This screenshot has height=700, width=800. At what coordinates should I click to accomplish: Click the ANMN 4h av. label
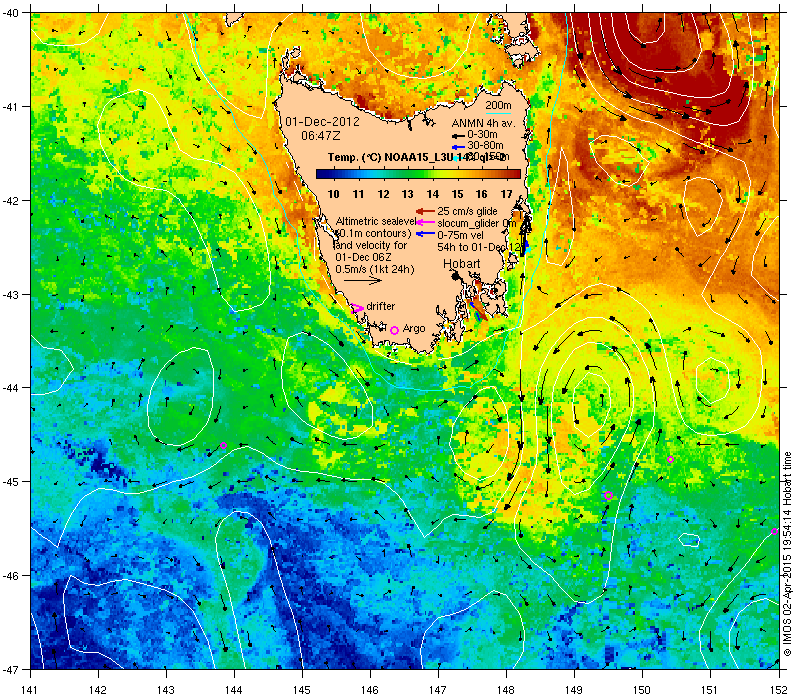point(484,123)
